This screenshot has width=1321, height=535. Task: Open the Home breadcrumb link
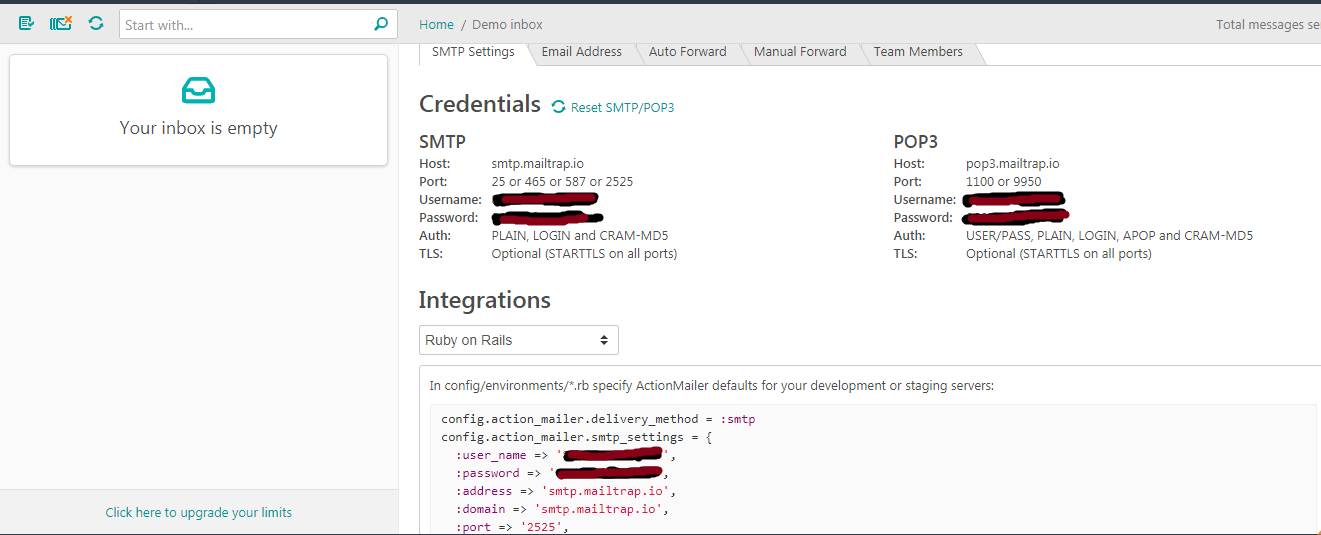click(436, 24)
